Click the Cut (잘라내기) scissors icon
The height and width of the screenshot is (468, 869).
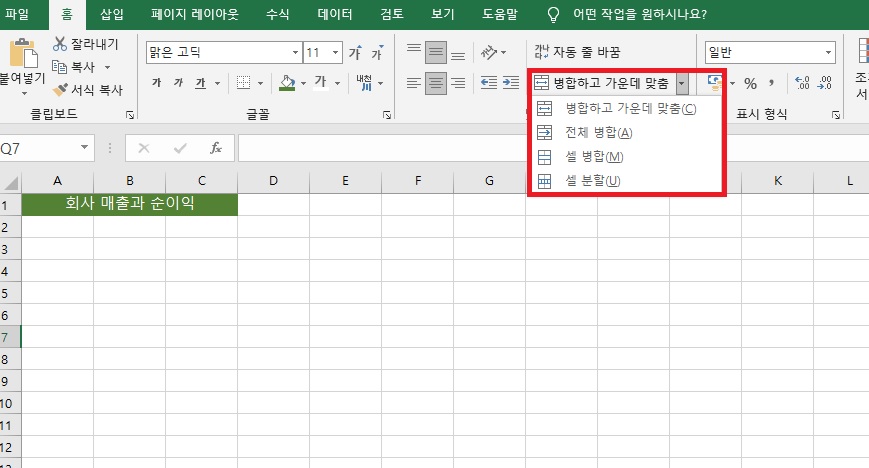pos(59,44)
